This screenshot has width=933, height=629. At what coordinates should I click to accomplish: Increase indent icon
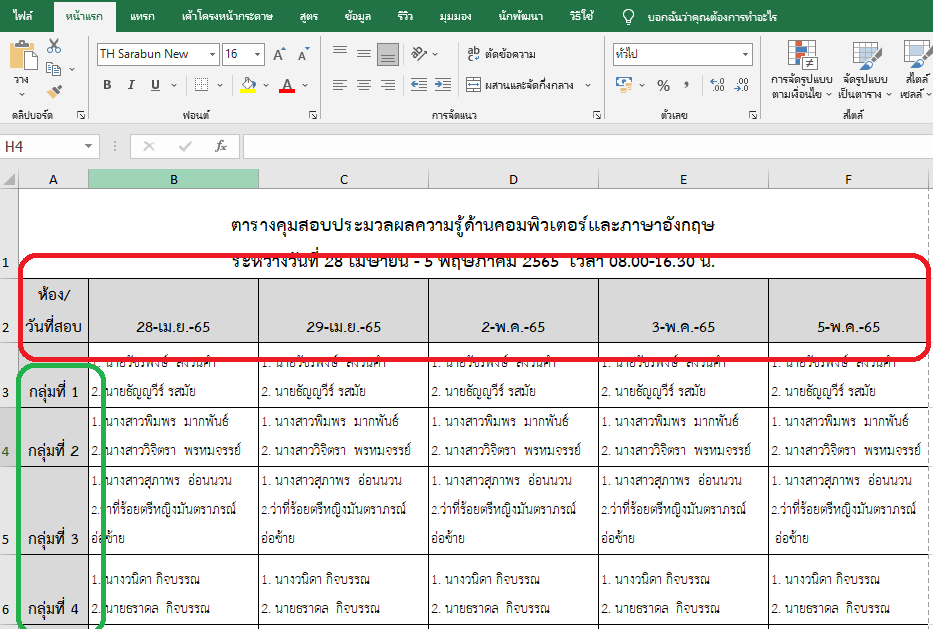[x=443, y=85]
